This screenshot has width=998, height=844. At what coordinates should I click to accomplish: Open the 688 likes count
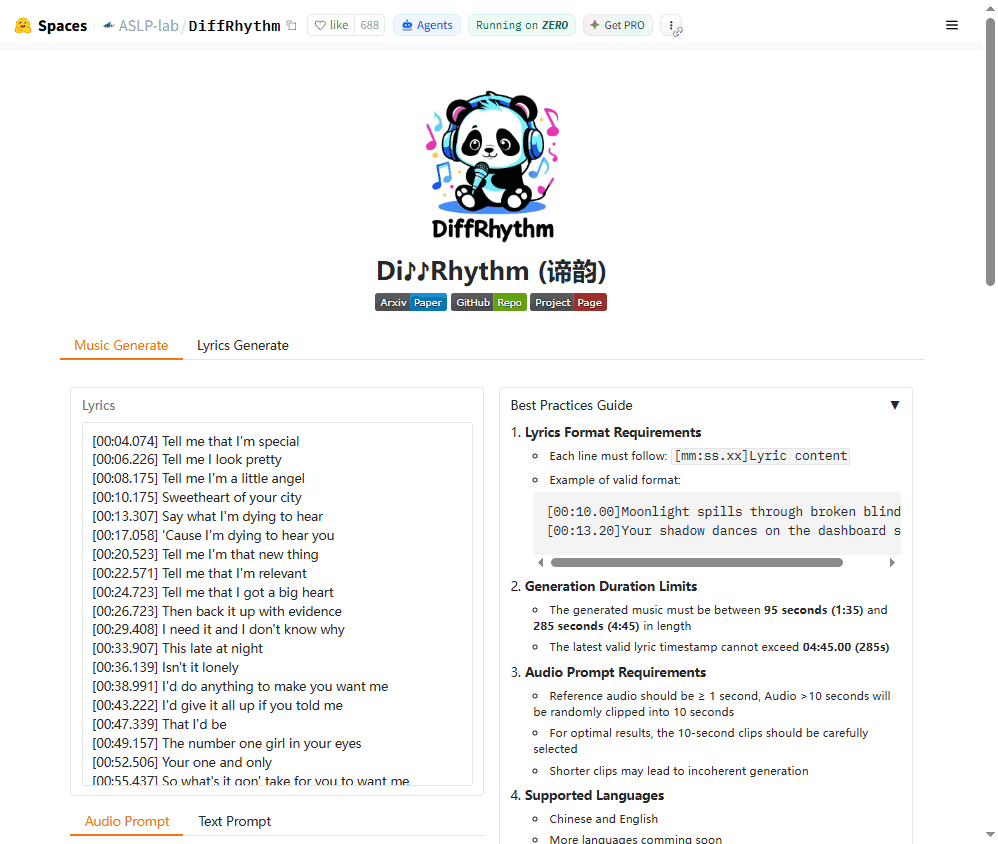[369, 25]
